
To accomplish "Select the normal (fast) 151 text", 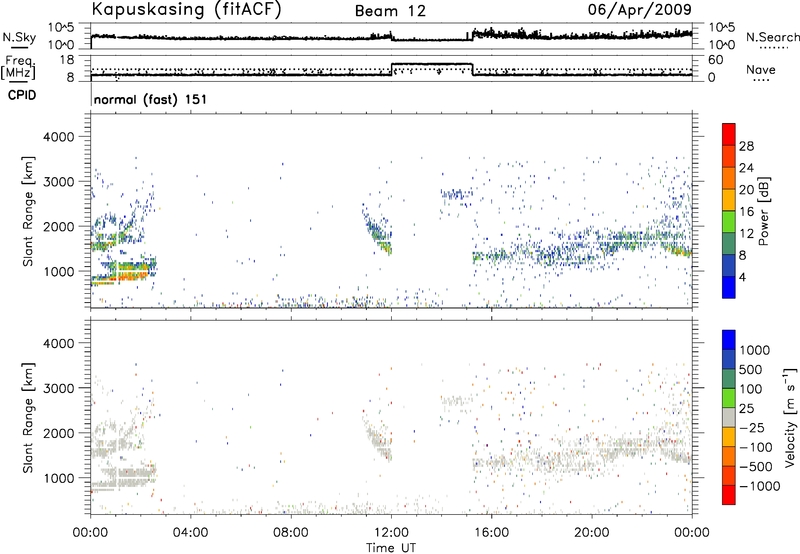I will coord(151,99).
